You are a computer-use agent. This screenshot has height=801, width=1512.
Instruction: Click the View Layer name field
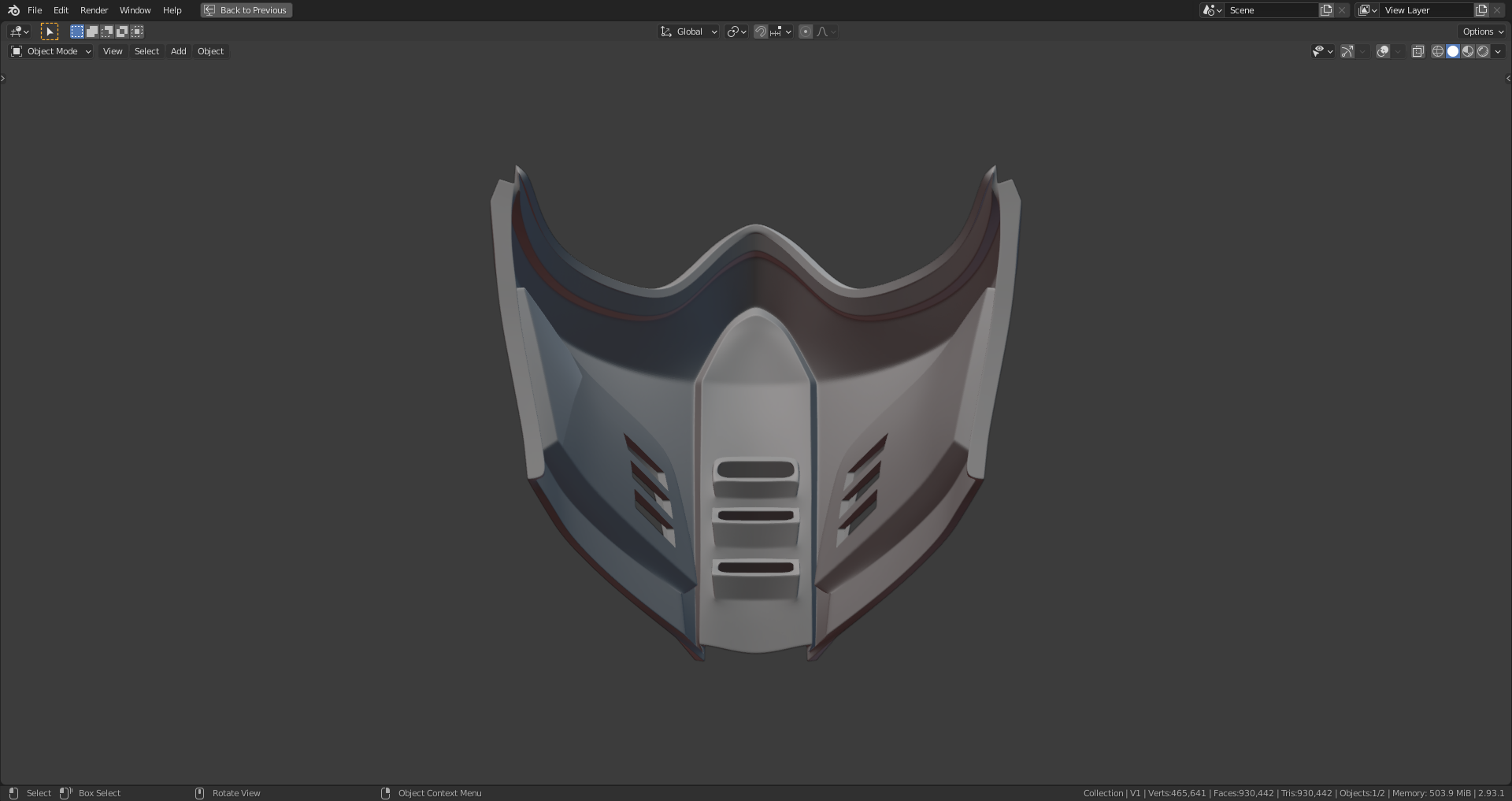[x=1427, y=10]
